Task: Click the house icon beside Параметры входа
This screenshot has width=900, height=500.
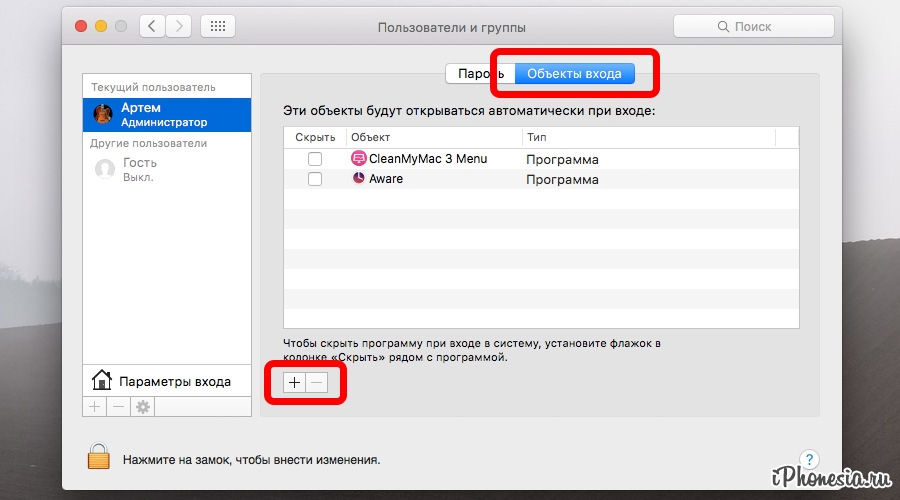Action: [102, 380]
